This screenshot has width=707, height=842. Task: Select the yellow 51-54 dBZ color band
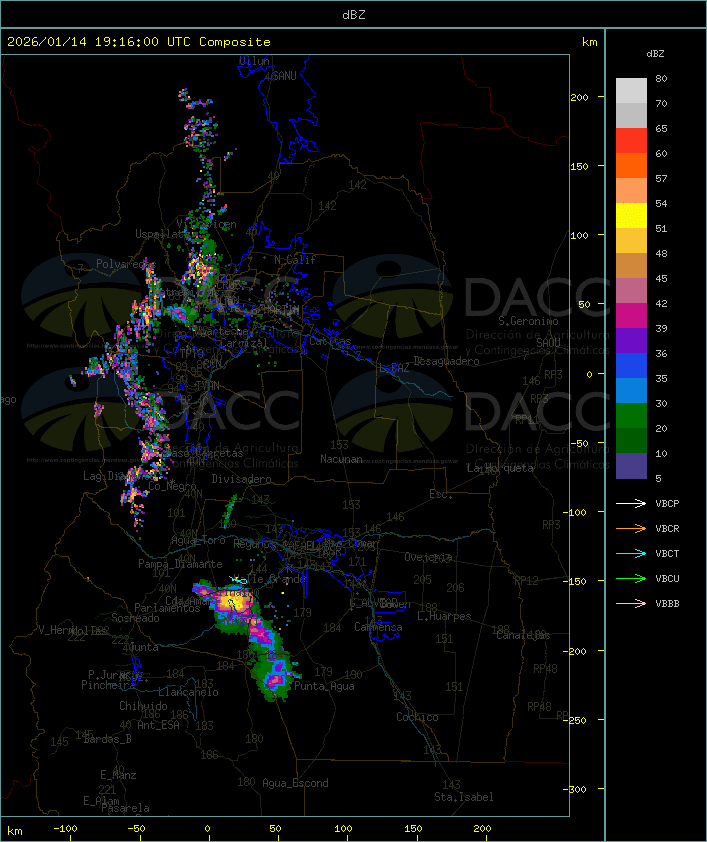point(631,216)
